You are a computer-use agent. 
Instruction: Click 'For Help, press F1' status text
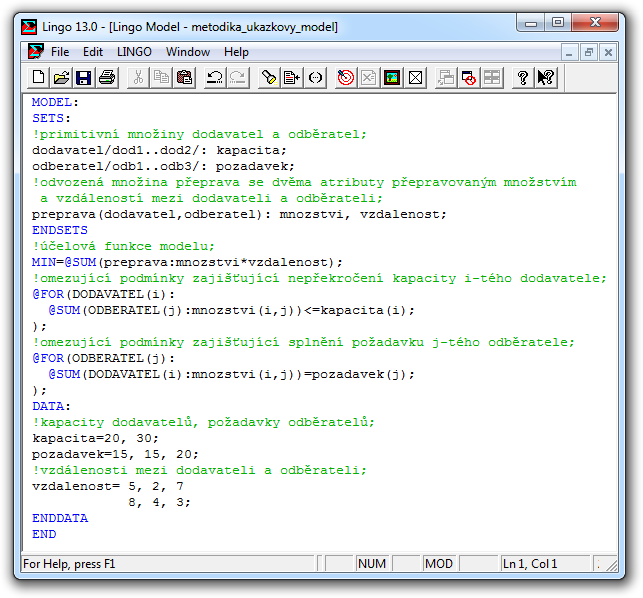point(69,564)
